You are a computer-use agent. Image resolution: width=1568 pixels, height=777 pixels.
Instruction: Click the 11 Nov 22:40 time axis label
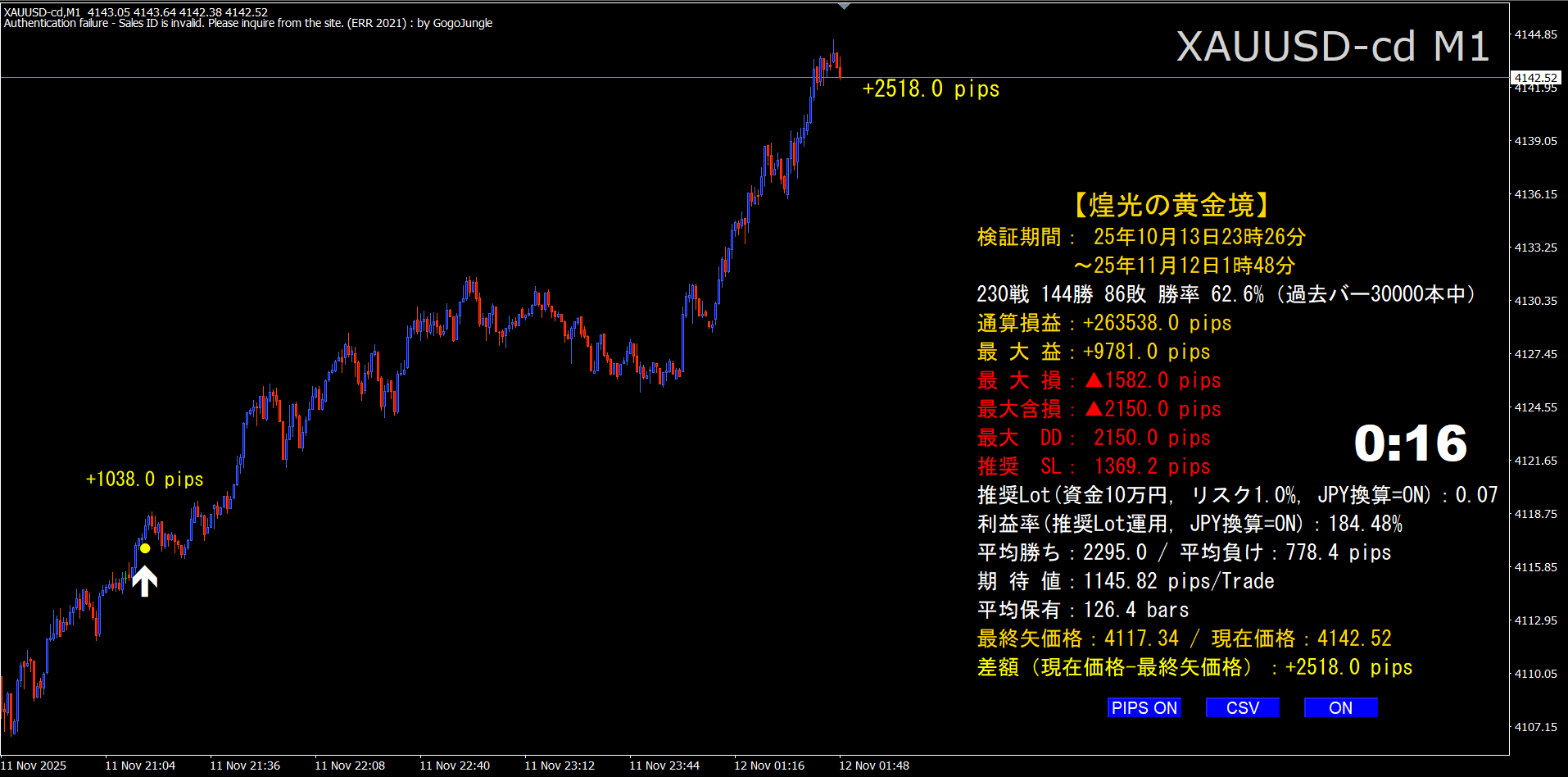tap(455, 766)
